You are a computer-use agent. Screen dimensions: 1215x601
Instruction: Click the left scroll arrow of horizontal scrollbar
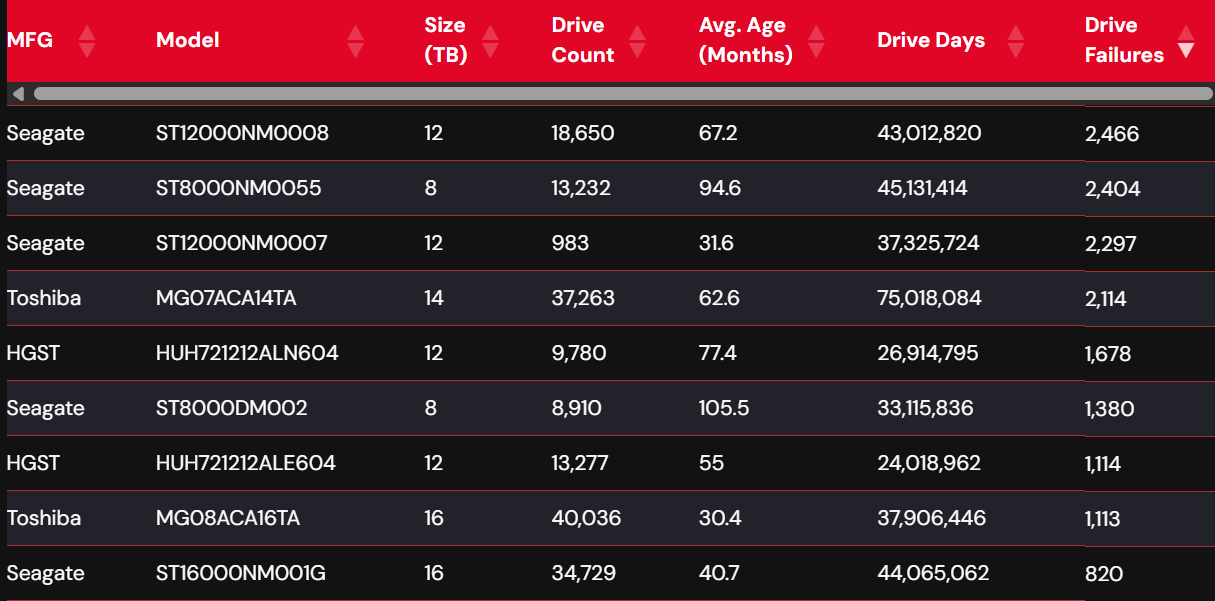point(18,94)
